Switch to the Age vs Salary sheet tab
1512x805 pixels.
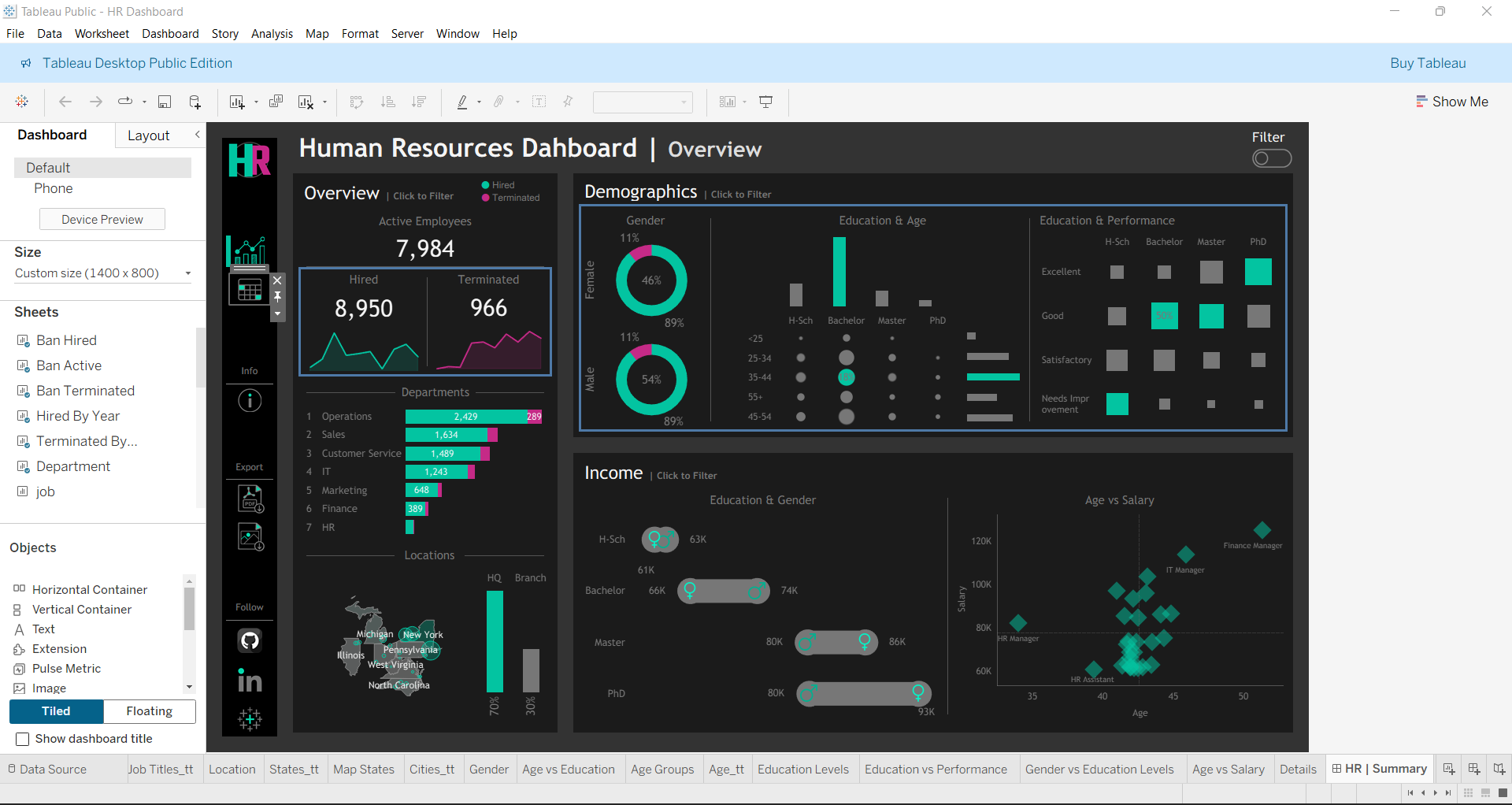(x=1228, y=769)
